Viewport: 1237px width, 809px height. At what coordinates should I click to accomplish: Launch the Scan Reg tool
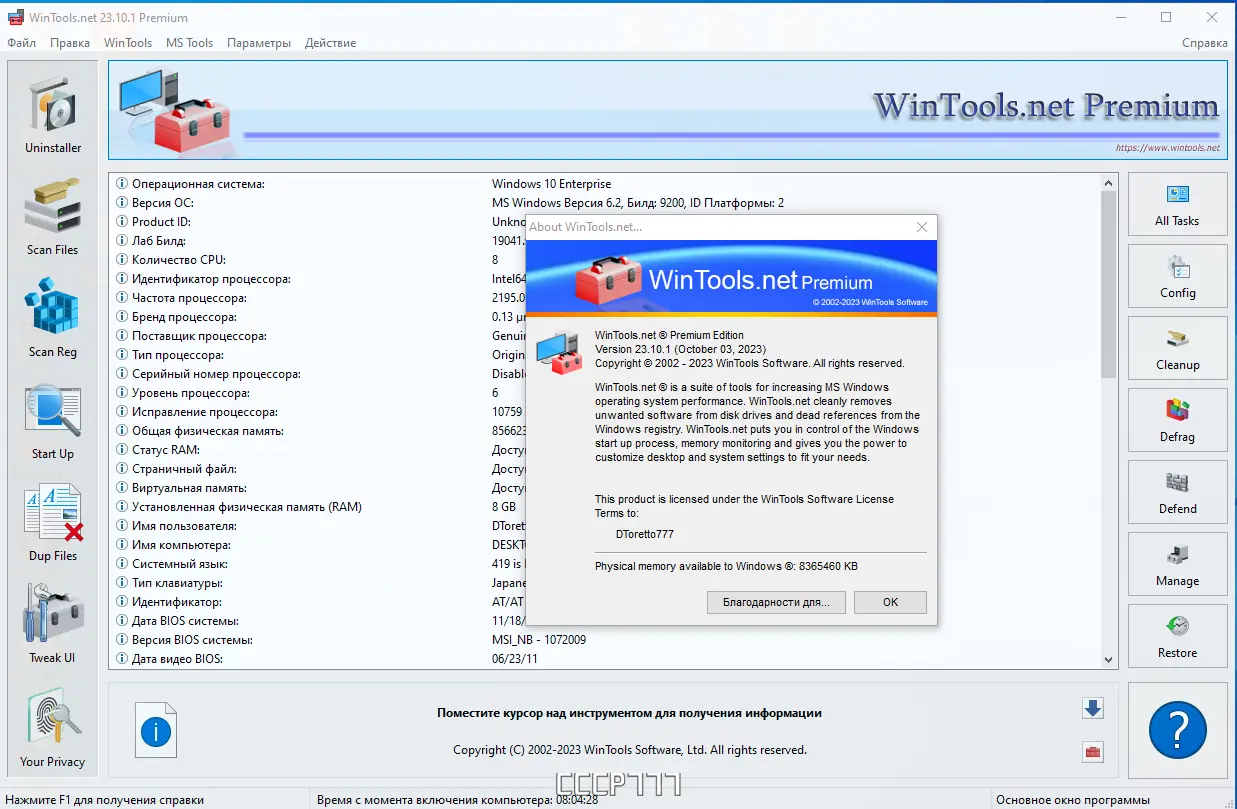[x=53, y=317]
